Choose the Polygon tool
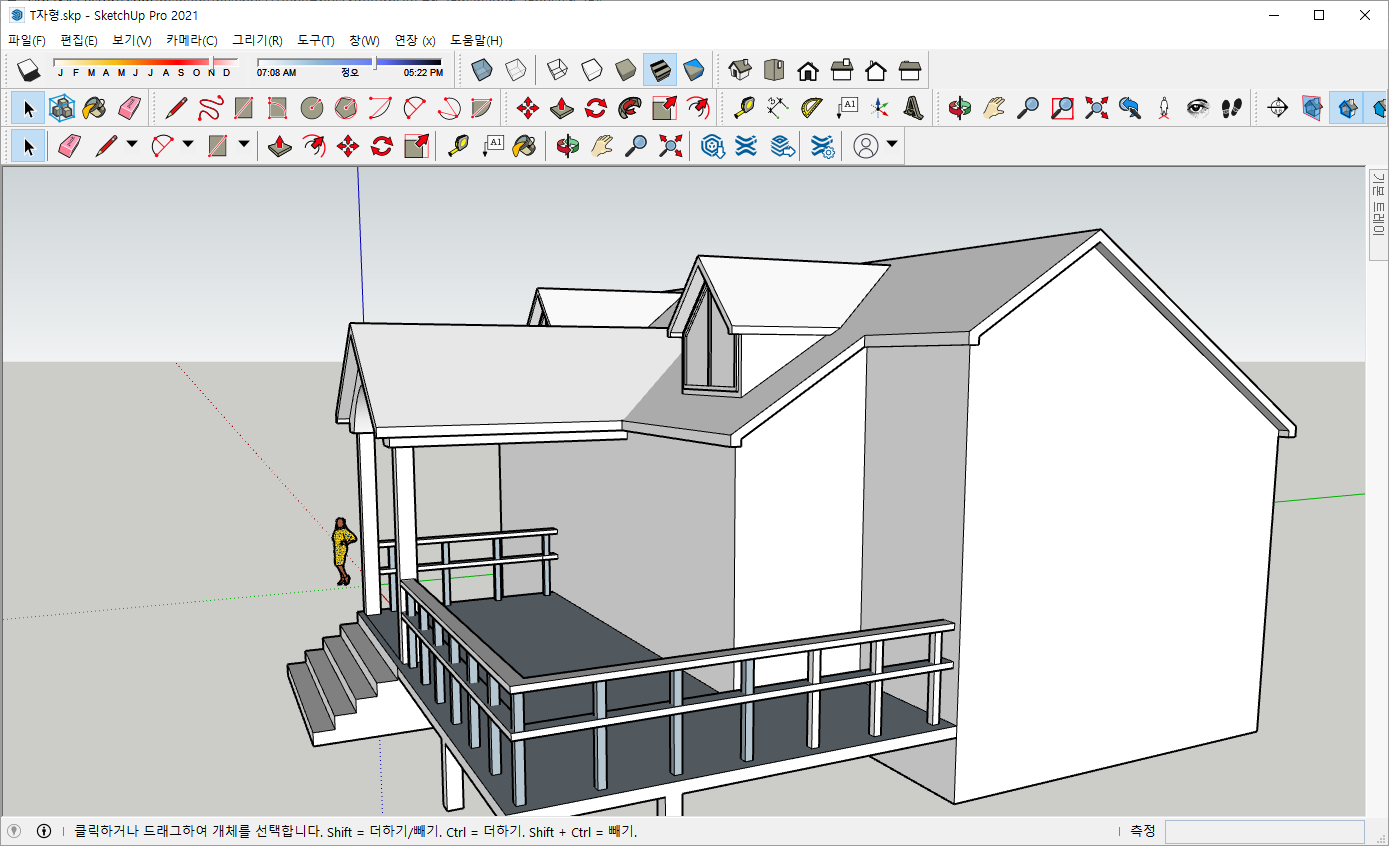This screenshot has width=1389, height=846. (x=346, y=107)
